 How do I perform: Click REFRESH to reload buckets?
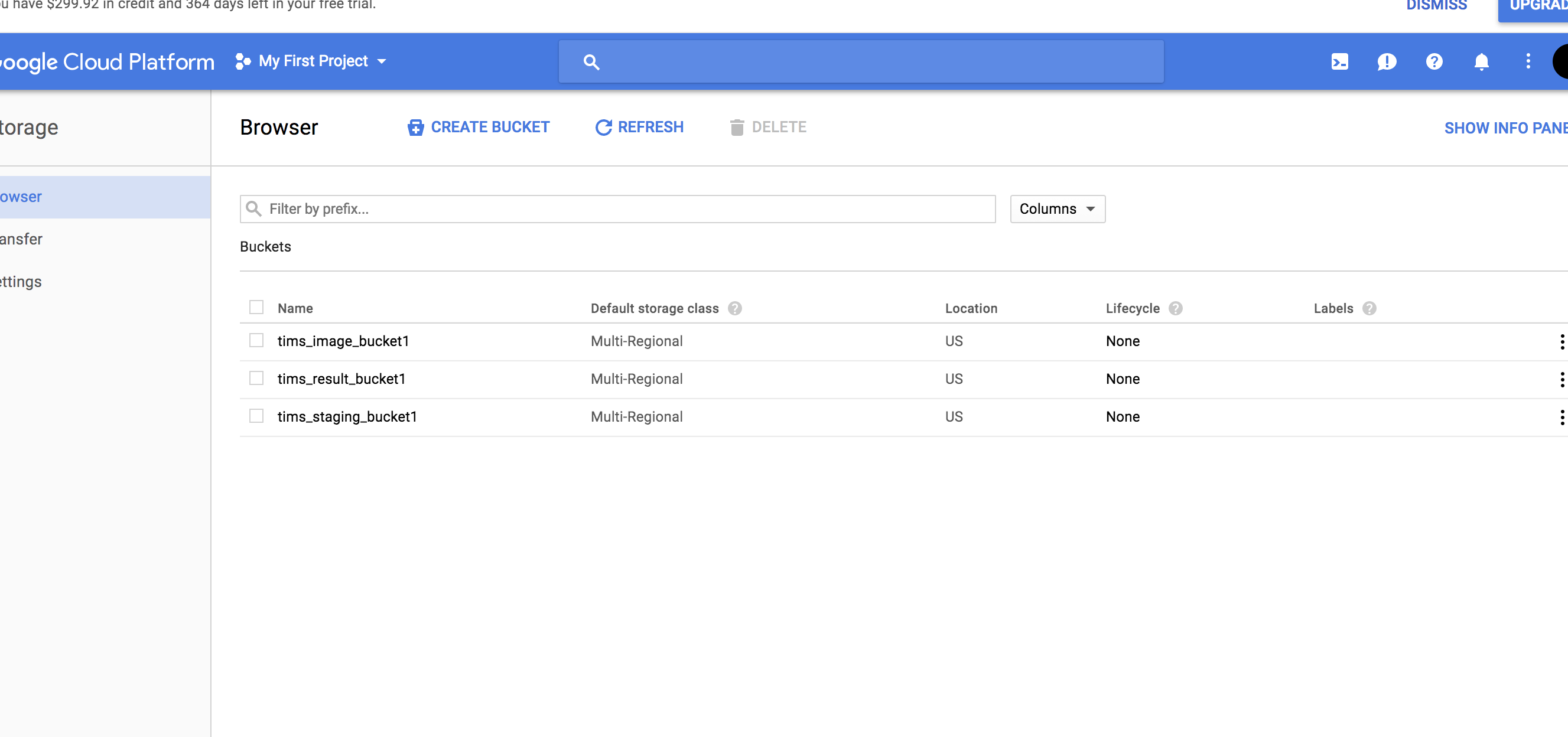pos(639,127)
